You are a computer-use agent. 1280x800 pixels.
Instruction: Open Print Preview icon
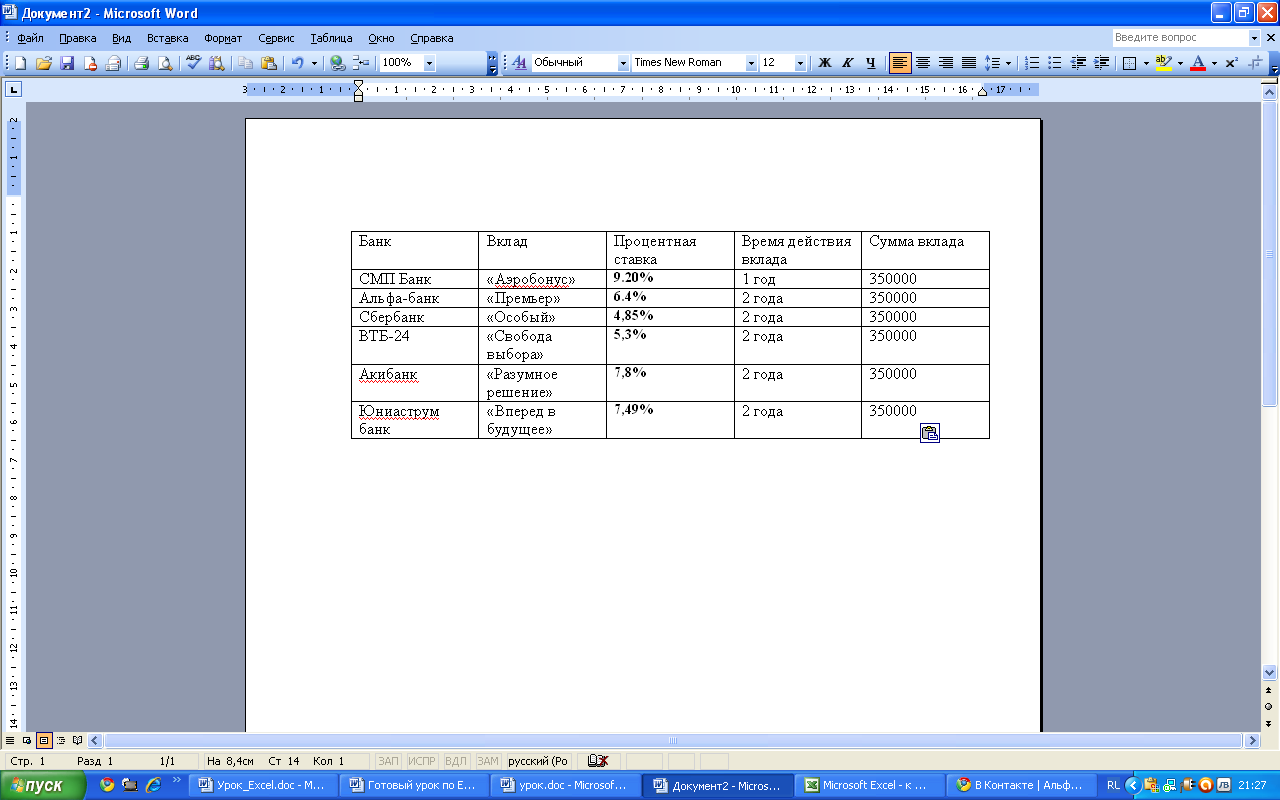point(164,62)
